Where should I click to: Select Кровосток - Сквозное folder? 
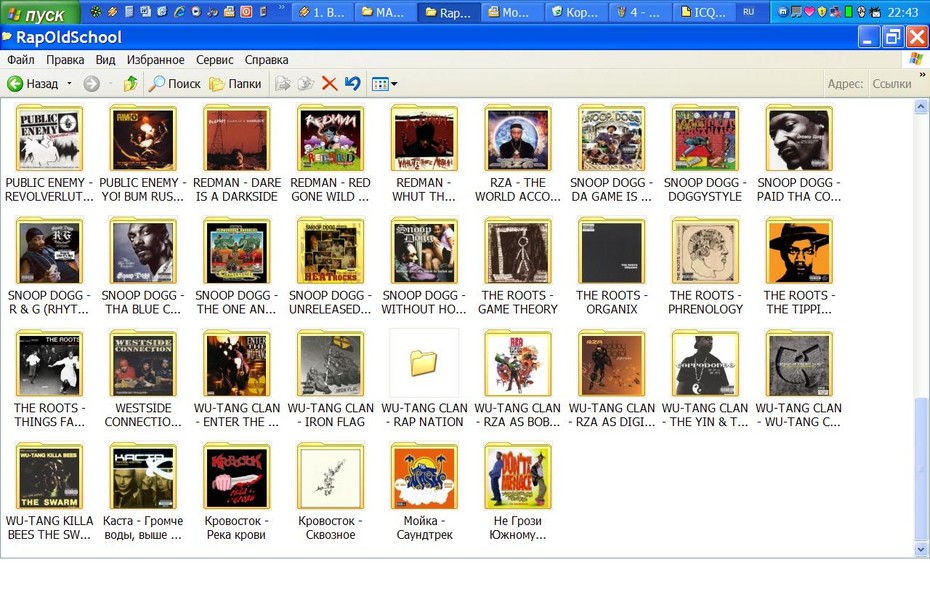click(x=330, y=492)
